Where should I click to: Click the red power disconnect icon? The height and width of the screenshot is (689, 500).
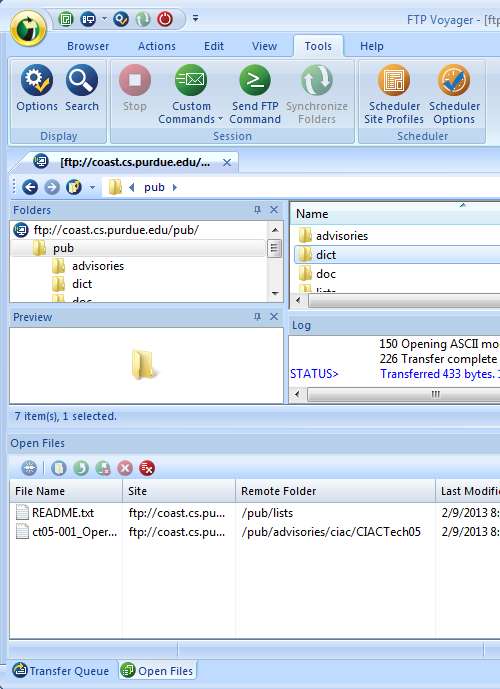pyautogui.click(x=165, y=19)
